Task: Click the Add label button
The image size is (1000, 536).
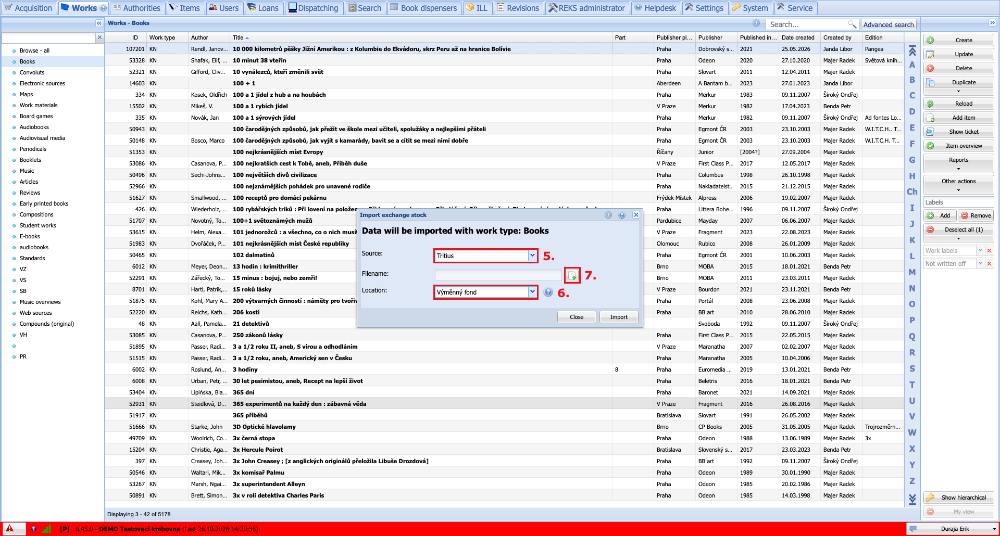Action: 940,216
